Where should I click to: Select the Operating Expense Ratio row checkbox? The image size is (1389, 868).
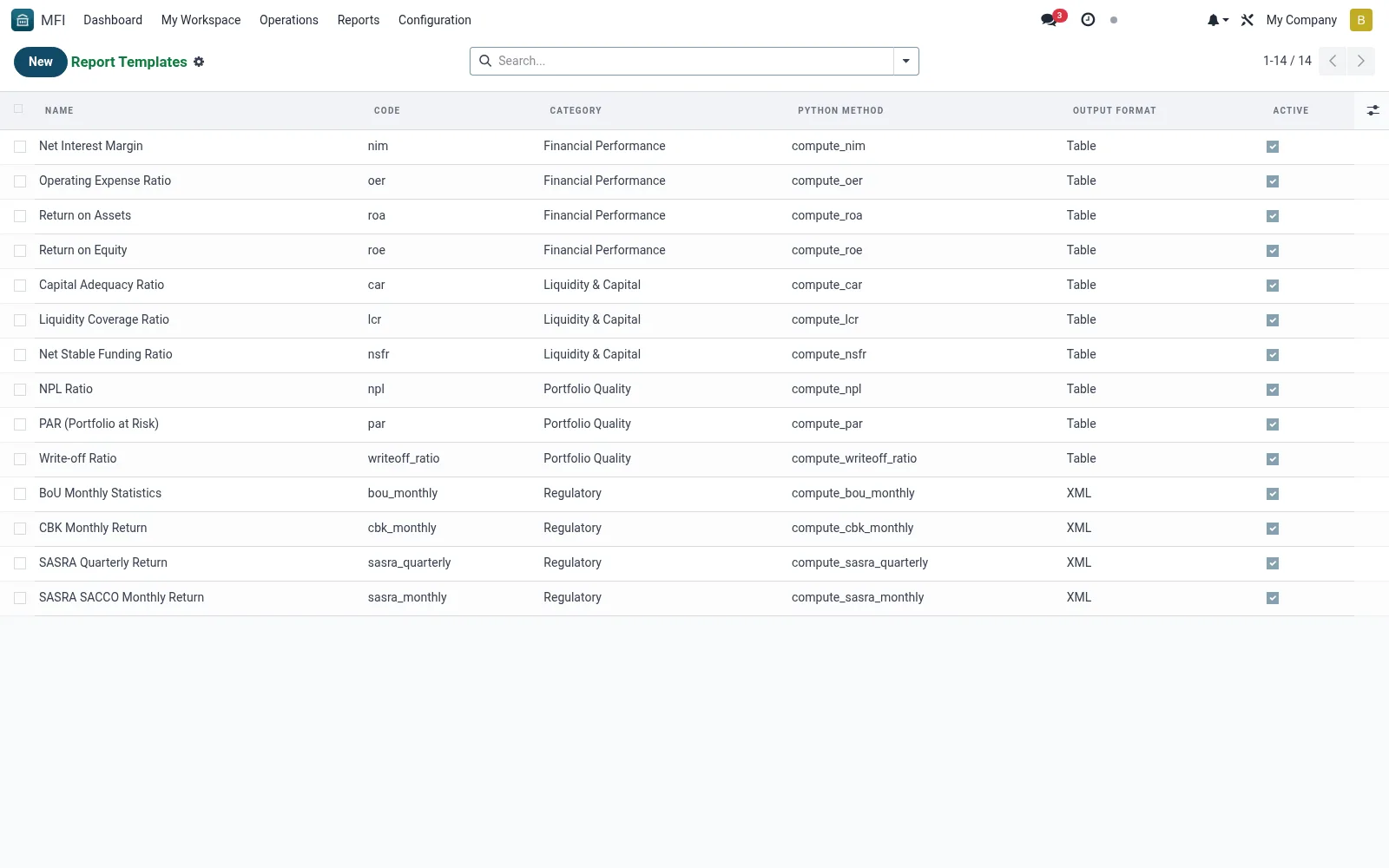[20, 181]
